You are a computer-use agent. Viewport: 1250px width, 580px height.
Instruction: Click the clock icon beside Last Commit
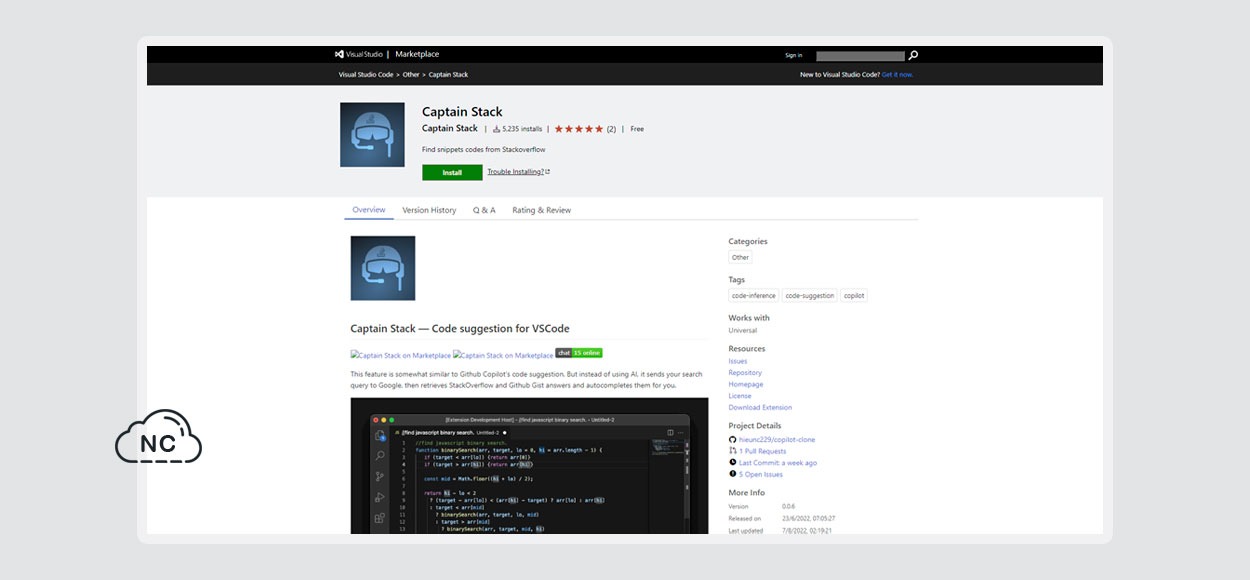[x=732, y=463]
